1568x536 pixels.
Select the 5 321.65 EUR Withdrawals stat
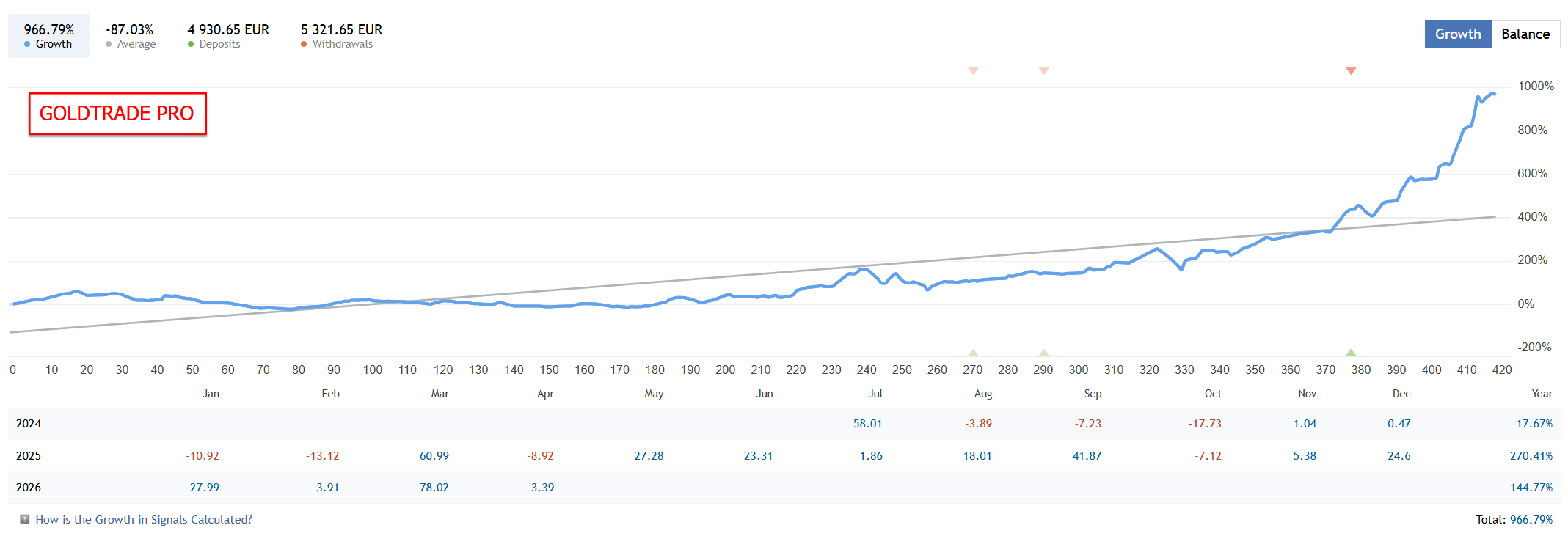click(341, 36)
